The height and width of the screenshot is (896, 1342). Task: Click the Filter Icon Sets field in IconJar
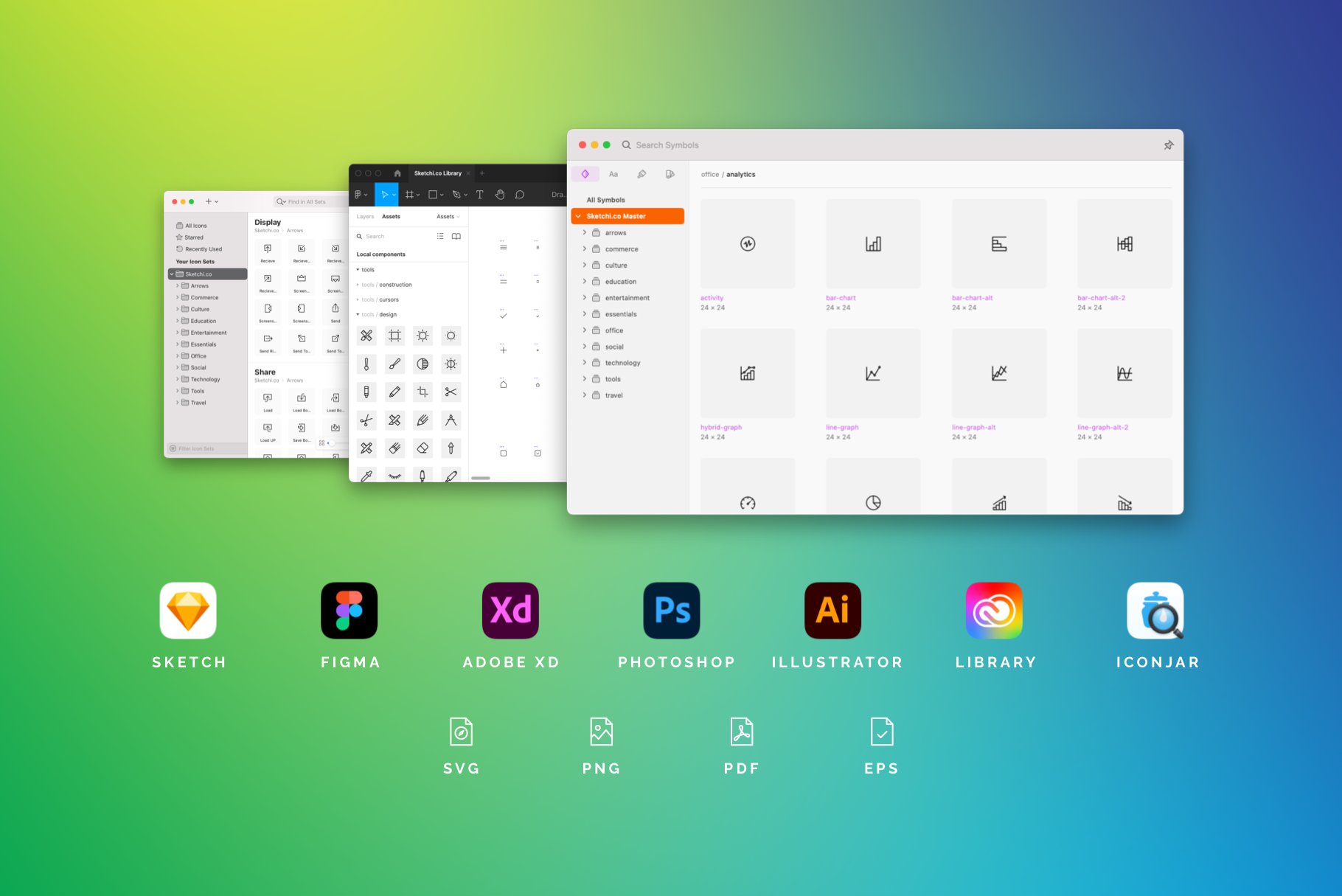(x=206, y=448)
